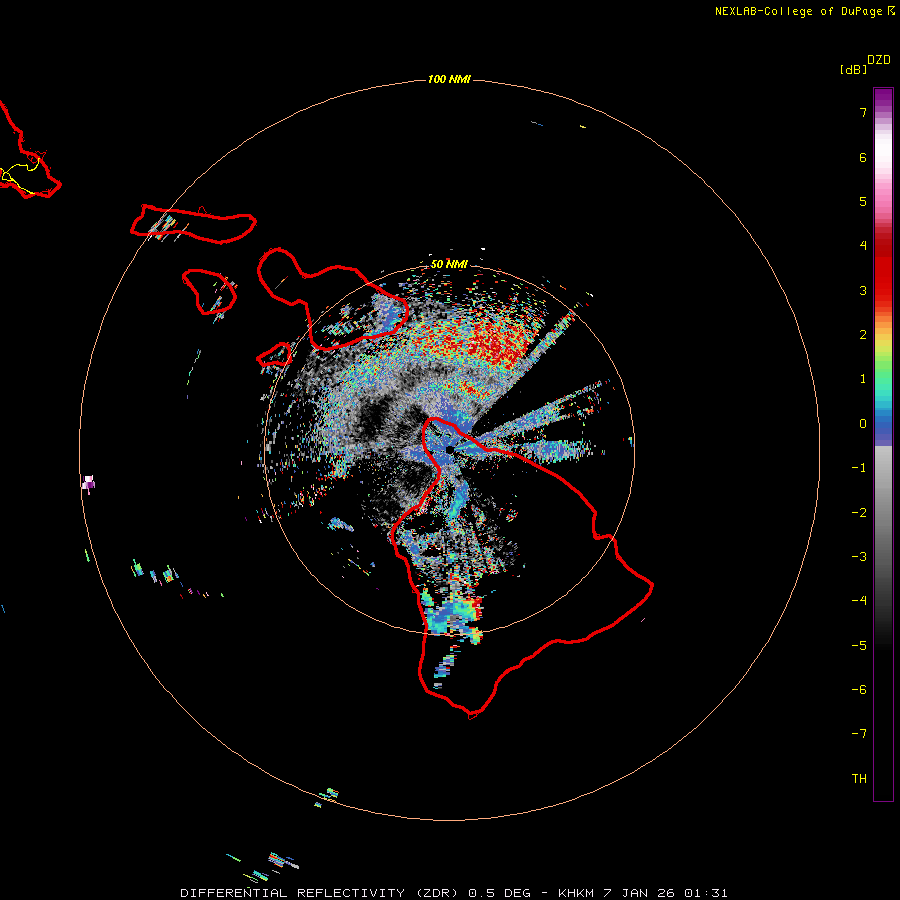Click the 0.5 DEG elevation text
The width and height of the screenshot is (900, 900).
(x=499, y=893)
